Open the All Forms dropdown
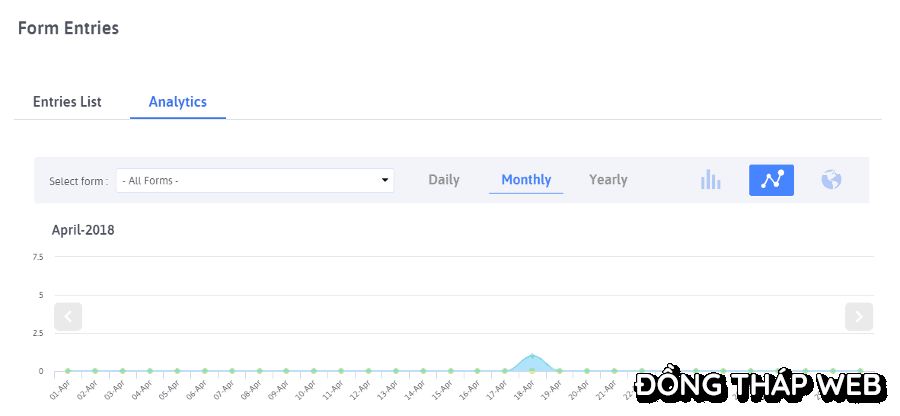This screenshot has width=900, height=416. click(x=255, y=180)
